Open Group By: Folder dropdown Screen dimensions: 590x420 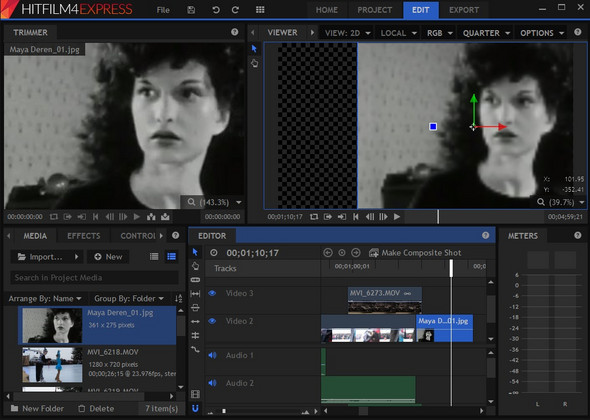(x=129, y=298)
